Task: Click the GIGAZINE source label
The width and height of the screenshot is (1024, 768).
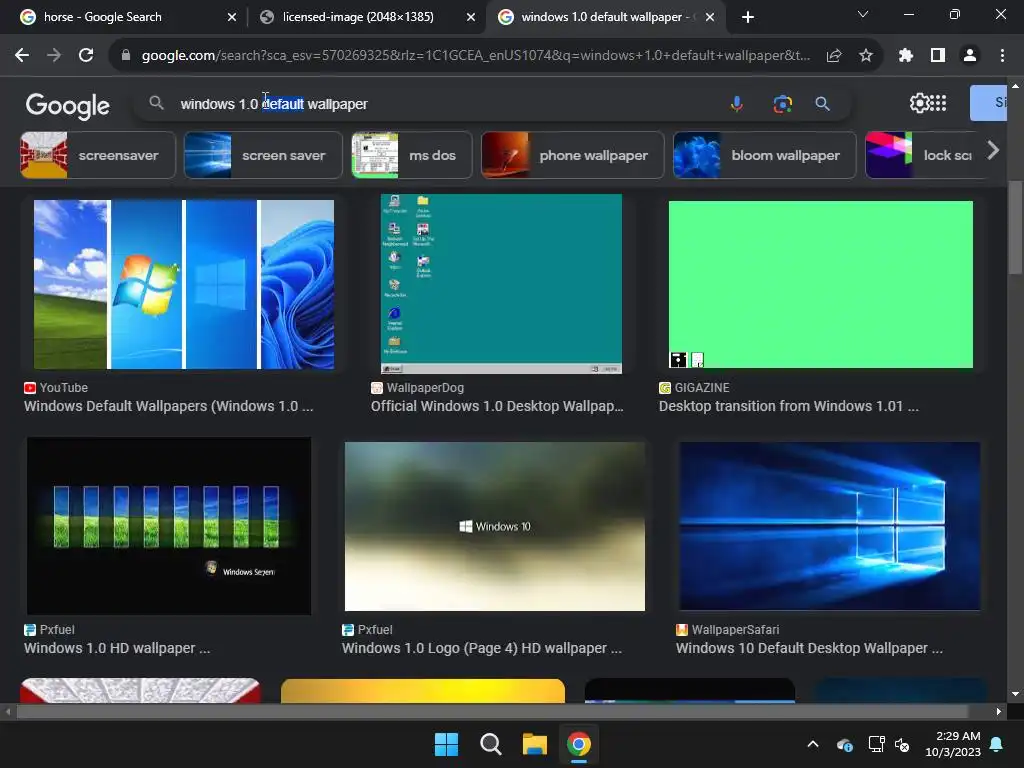Action: 702,387
